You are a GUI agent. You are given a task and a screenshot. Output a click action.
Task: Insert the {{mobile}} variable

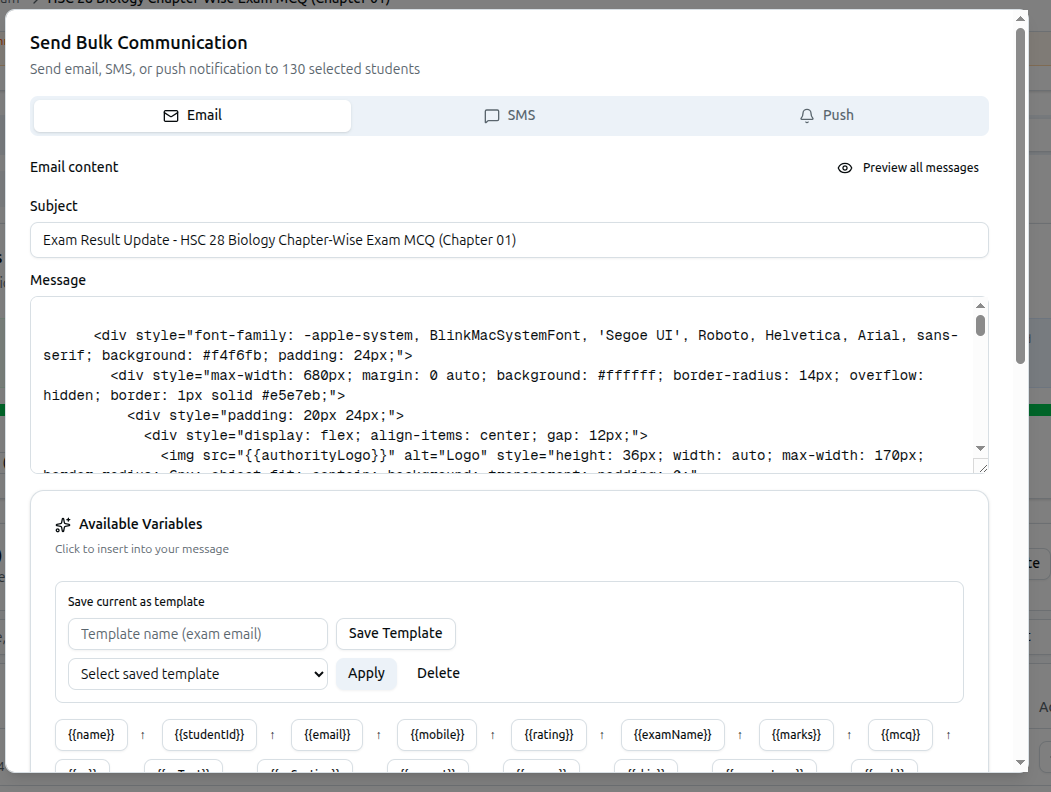[x=437, y=735]
